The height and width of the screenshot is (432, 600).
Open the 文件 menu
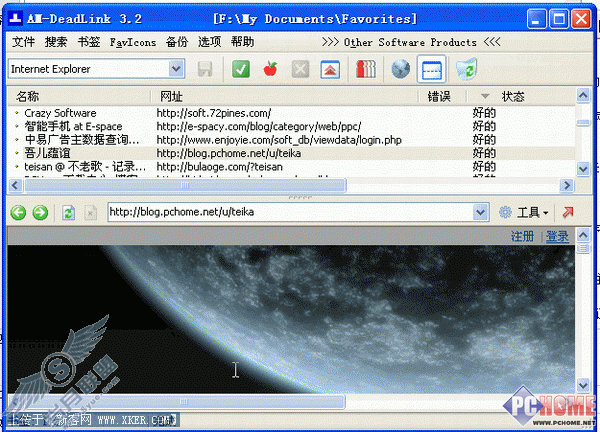tap(23, 42)
